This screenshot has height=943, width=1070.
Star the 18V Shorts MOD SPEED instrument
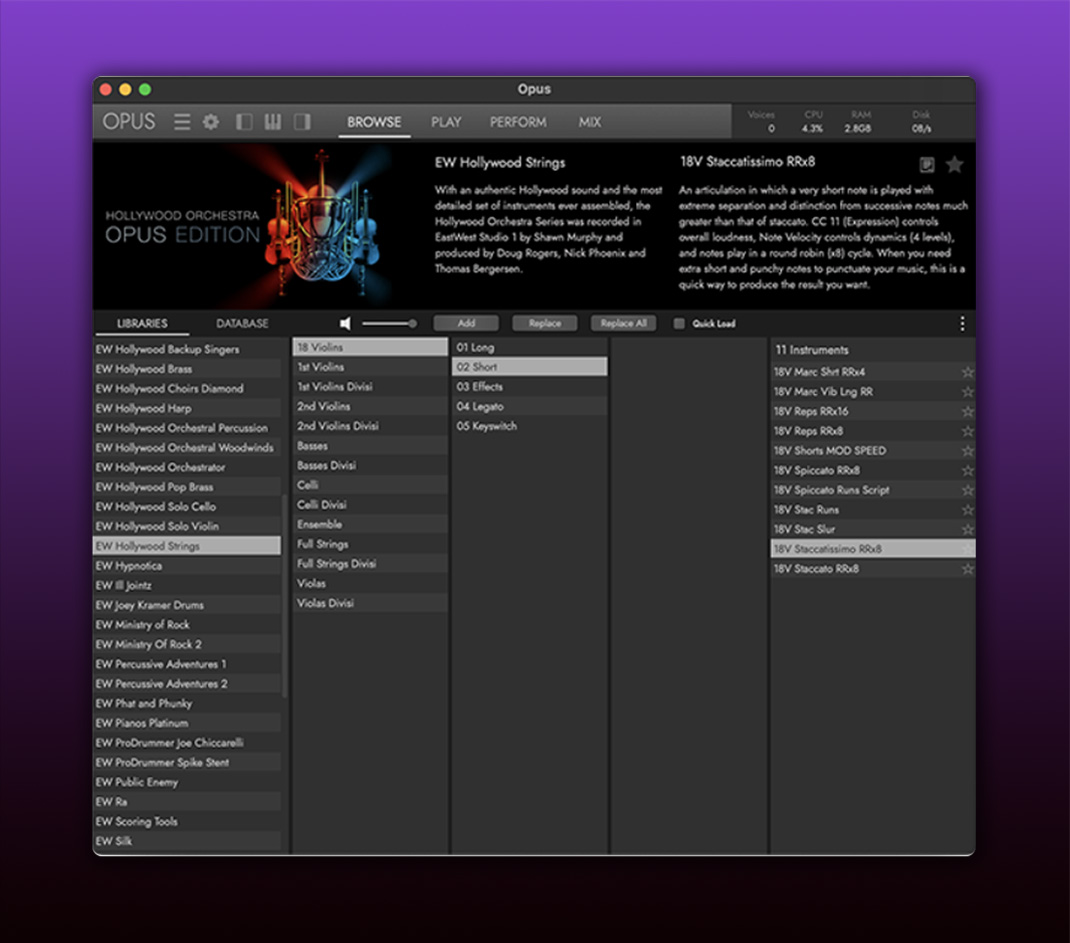(967, 451)
